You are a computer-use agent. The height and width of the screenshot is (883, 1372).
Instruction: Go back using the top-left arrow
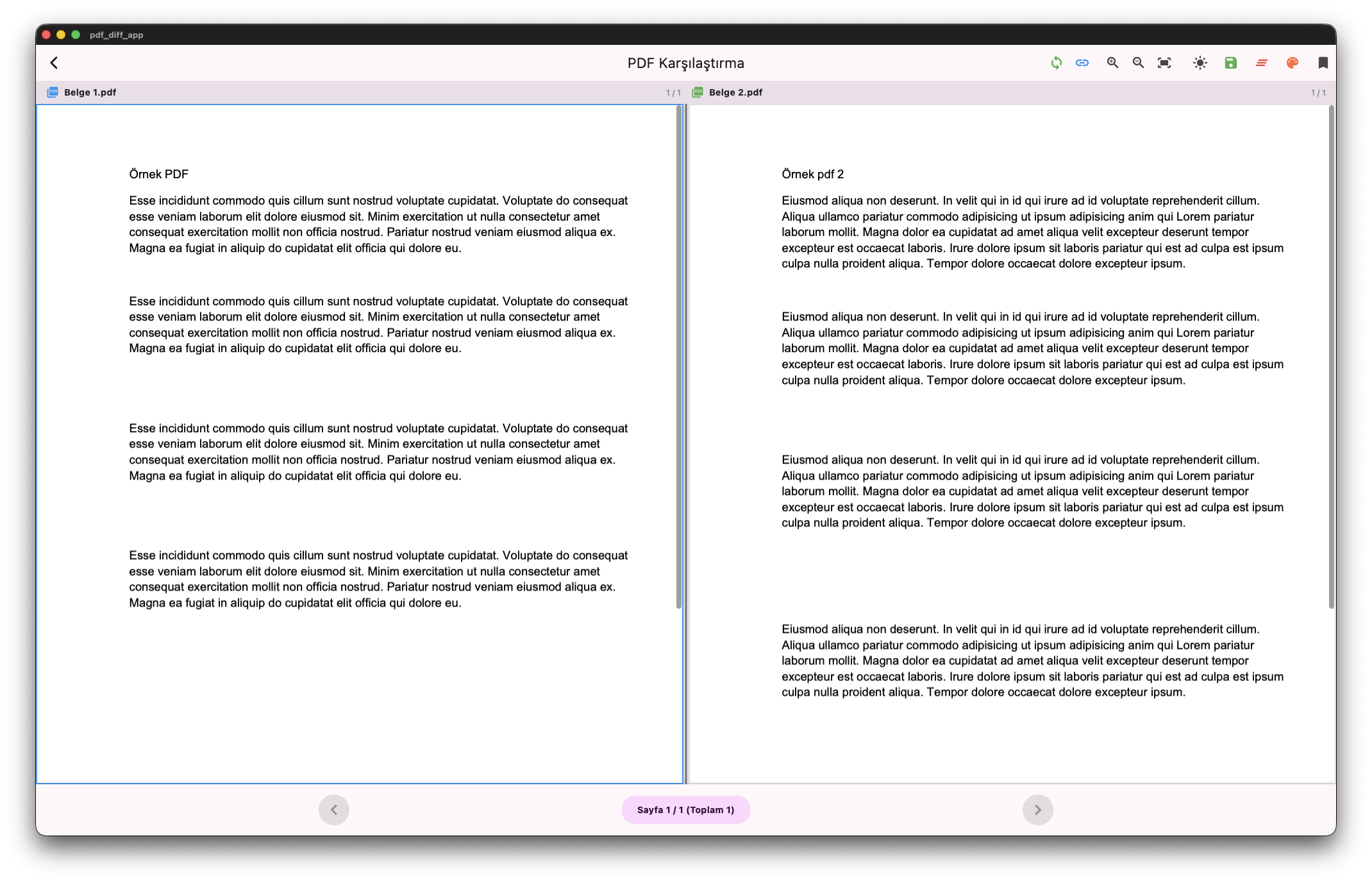(54, 63)
